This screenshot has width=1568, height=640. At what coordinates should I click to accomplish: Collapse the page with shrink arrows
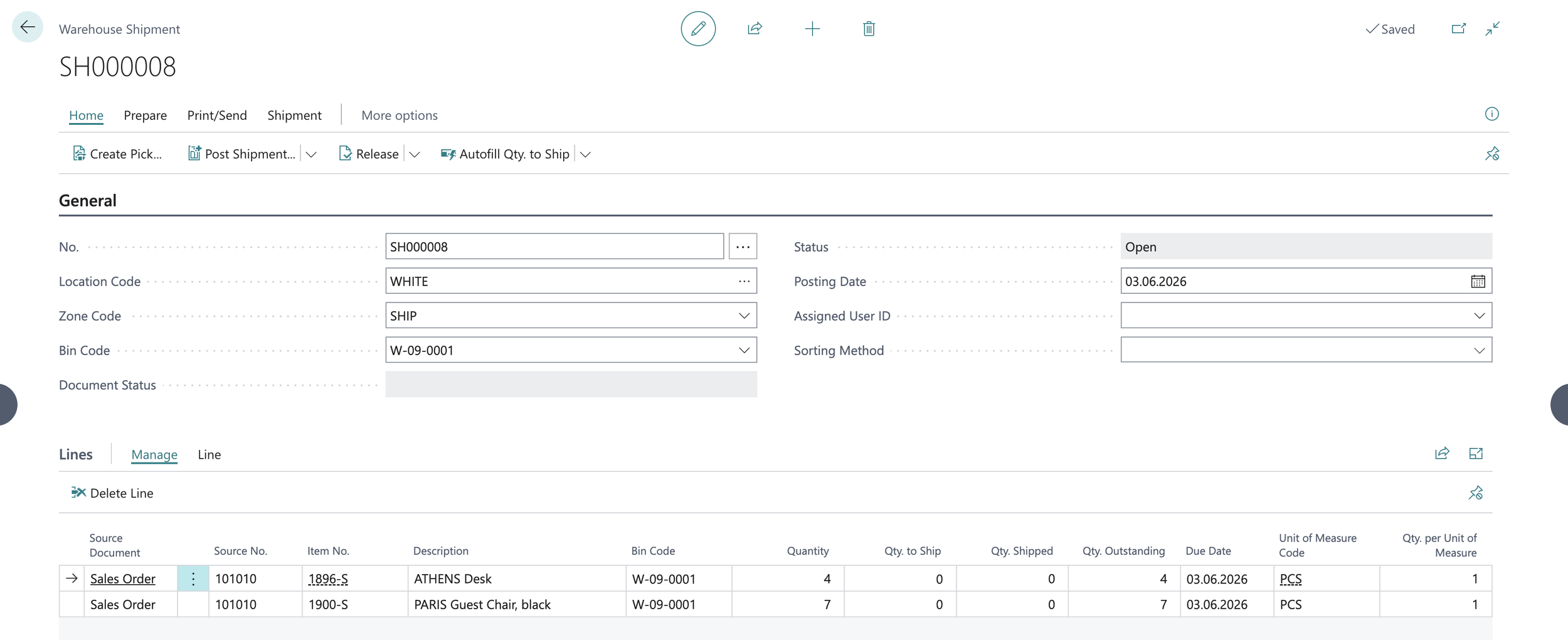pos(1492,28)
